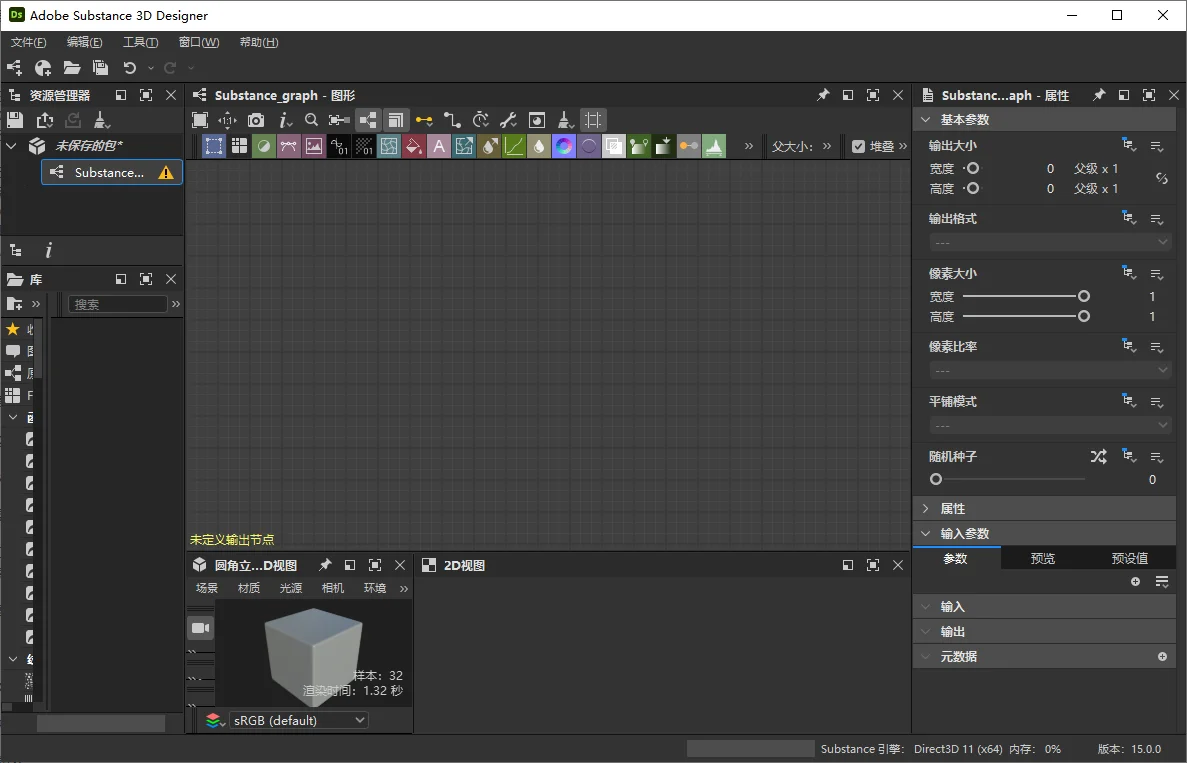
Task: Click the 高度 pixel size slider handle
Action: pyautogui.click(x=1082, y=316)
